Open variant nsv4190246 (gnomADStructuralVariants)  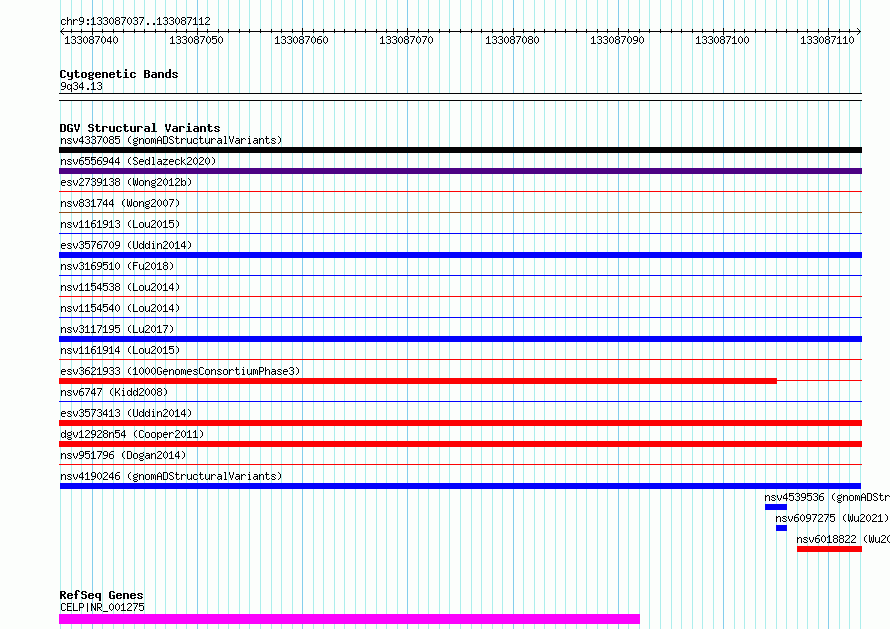pyautogui.click(x=171, y=476)
